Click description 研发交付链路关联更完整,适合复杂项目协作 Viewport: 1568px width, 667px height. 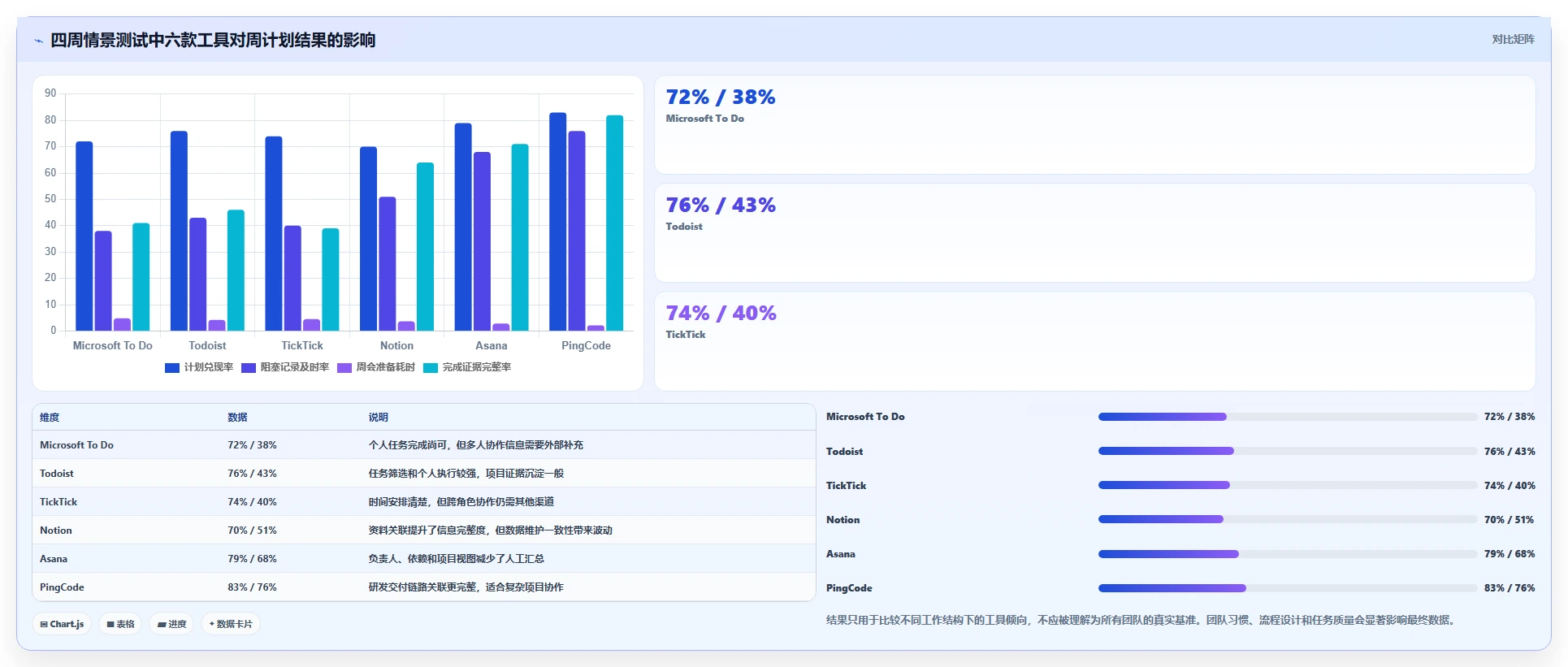coord(466,587)
